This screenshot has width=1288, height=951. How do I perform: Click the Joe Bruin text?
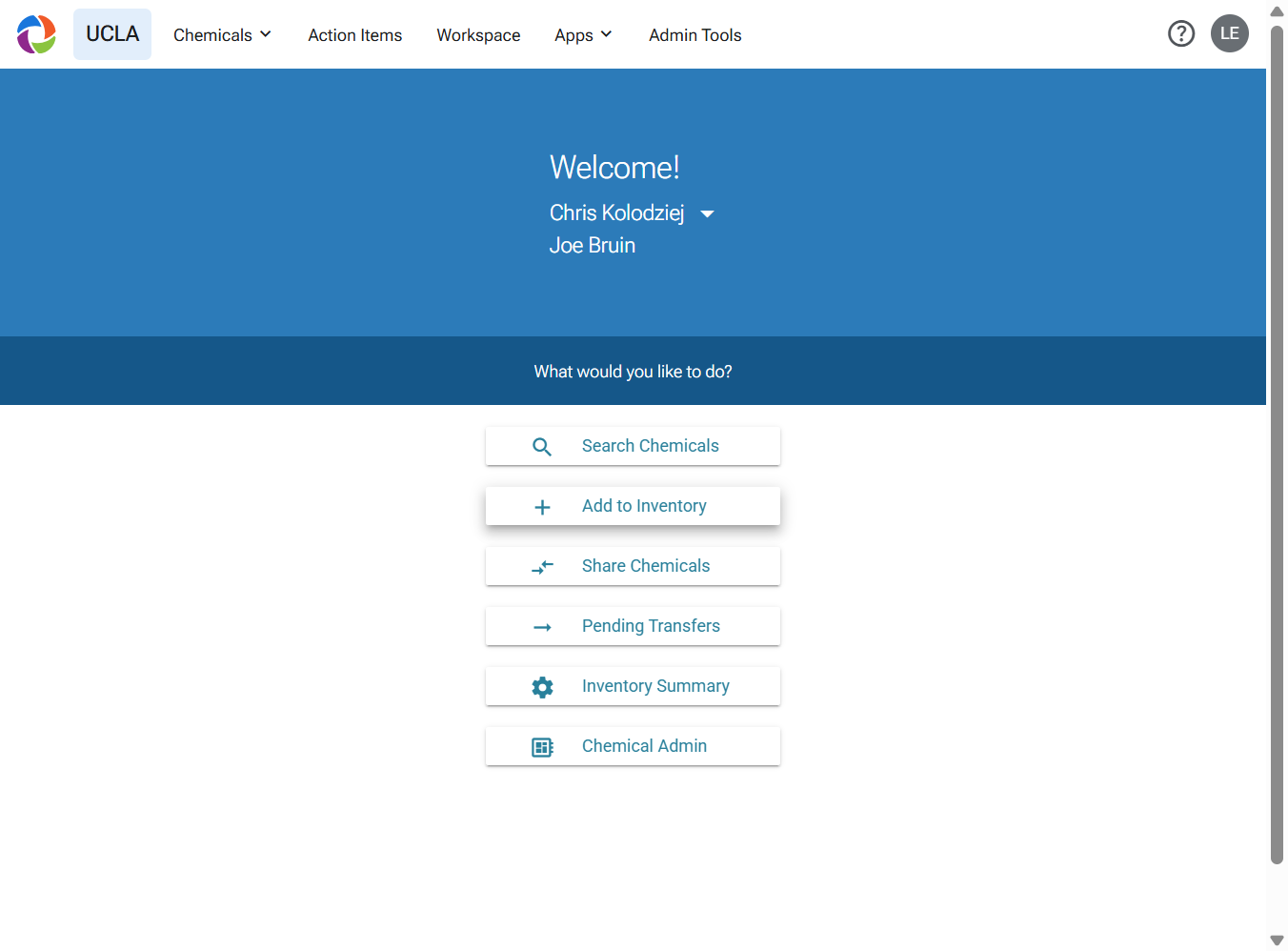click(x=592, y=245)
